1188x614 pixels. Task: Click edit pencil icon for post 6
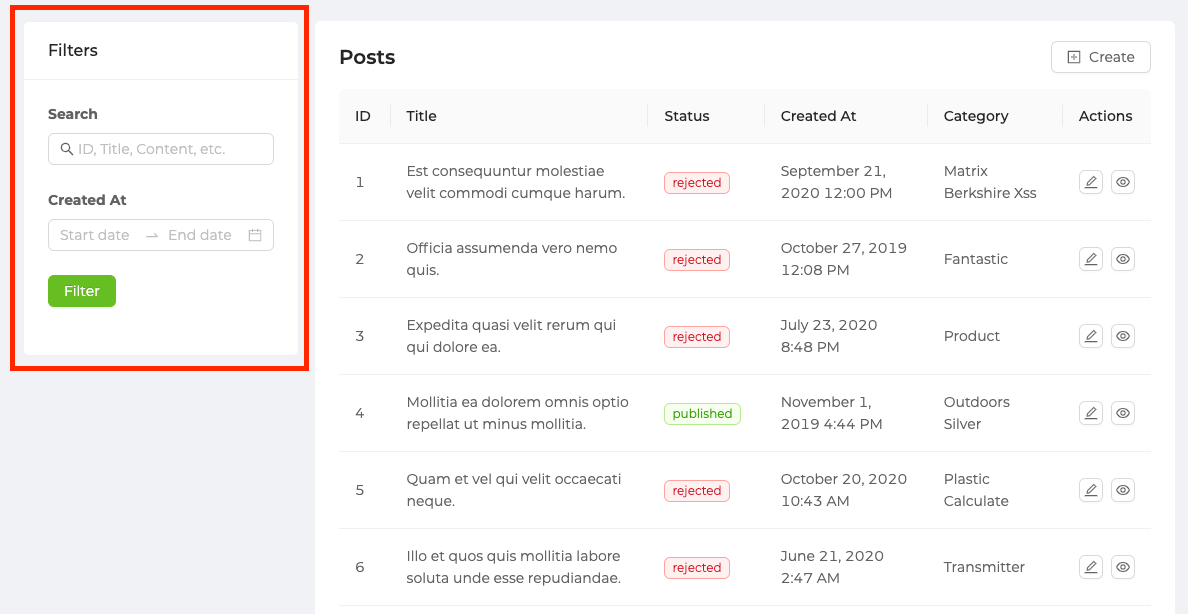coord(1091,567)
